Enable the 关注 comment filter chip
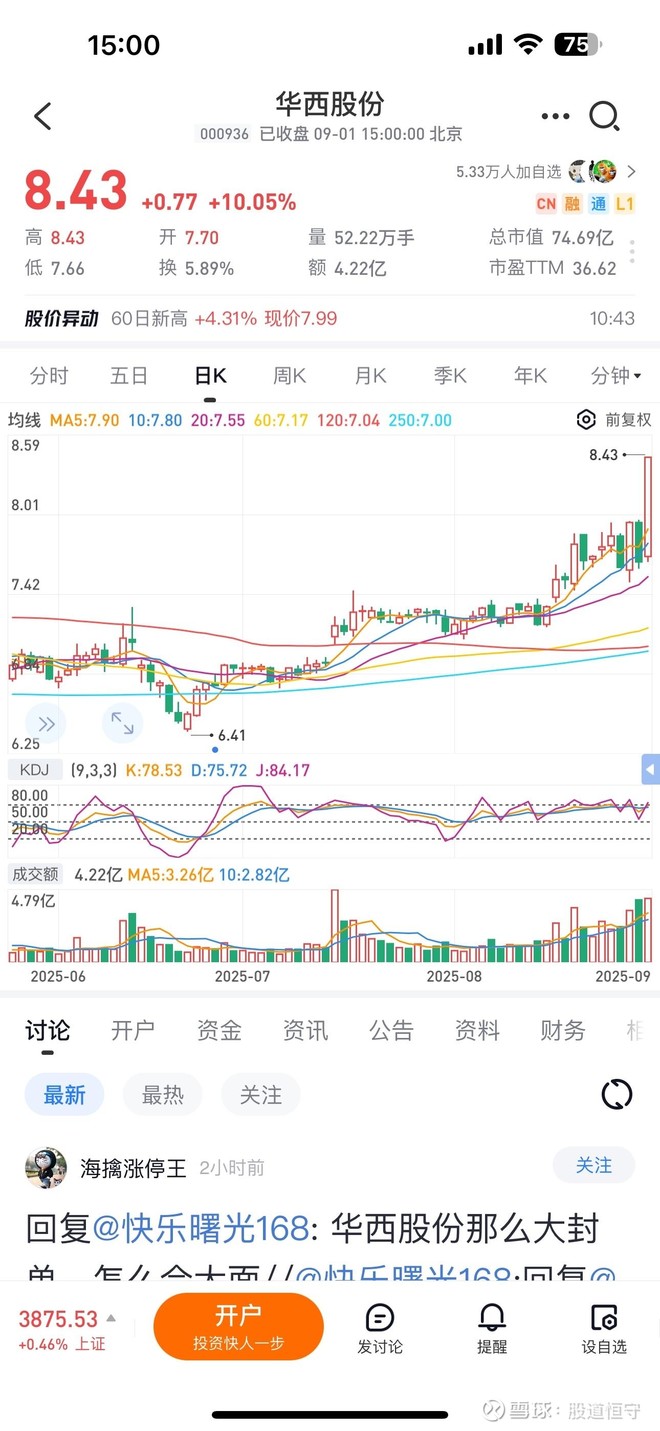This screenshot has height=1431, width=660. click(x=261, y=1095)
